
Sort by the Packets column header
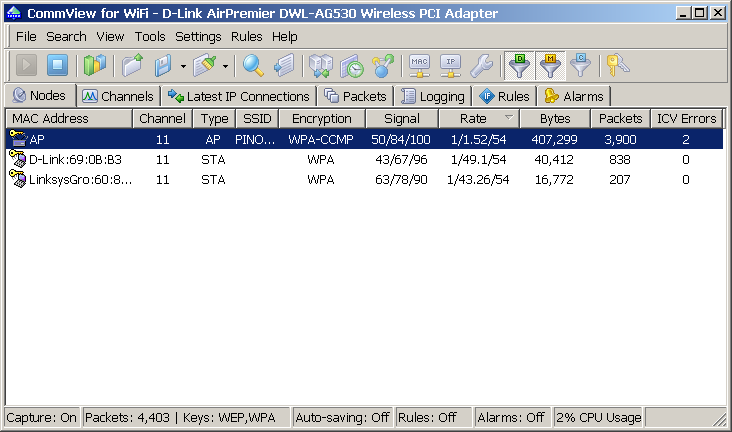point(621,119)
